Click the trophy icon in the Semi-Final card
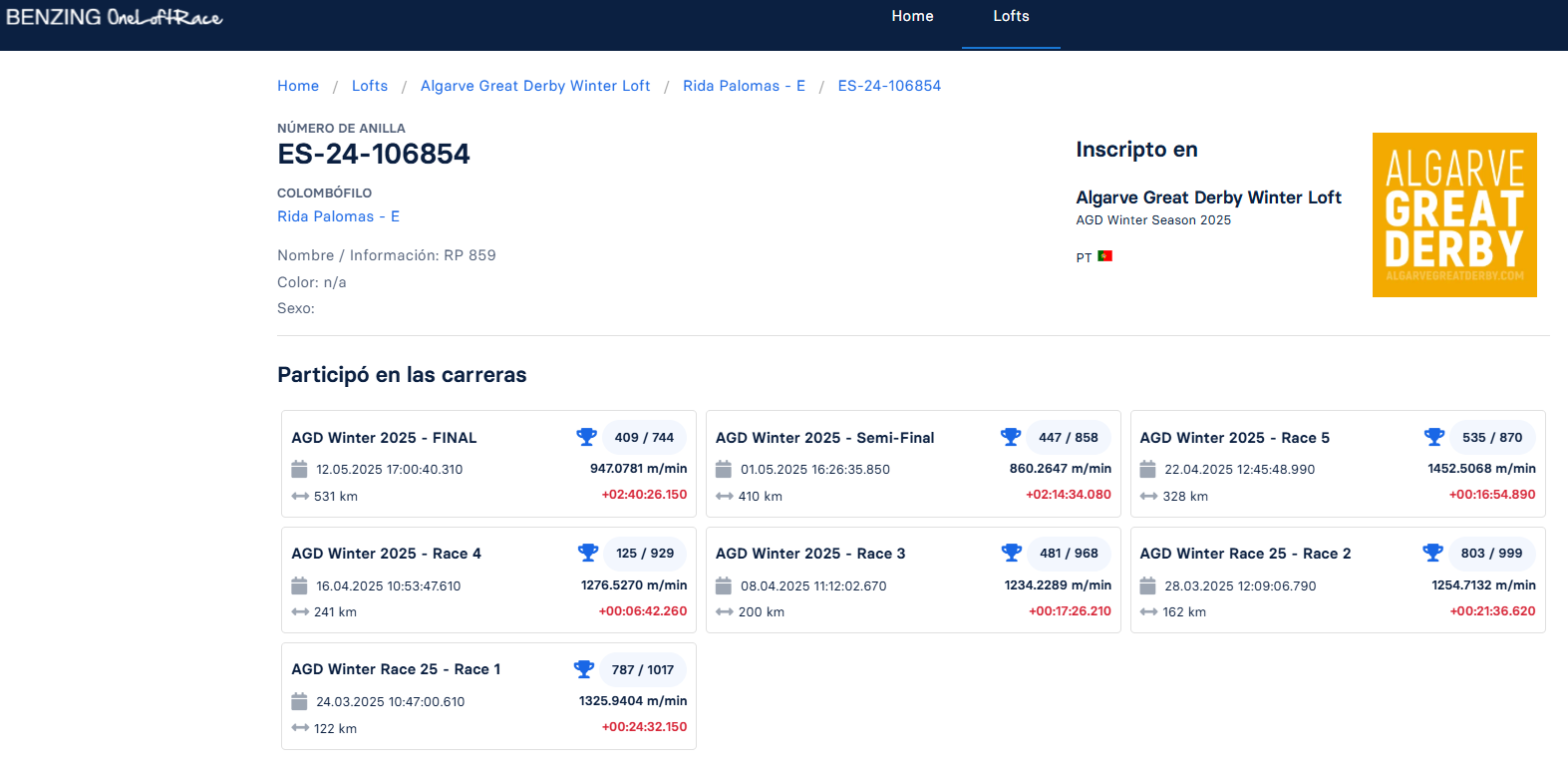Screen dimensions: 1568x773 (1011, 437)
